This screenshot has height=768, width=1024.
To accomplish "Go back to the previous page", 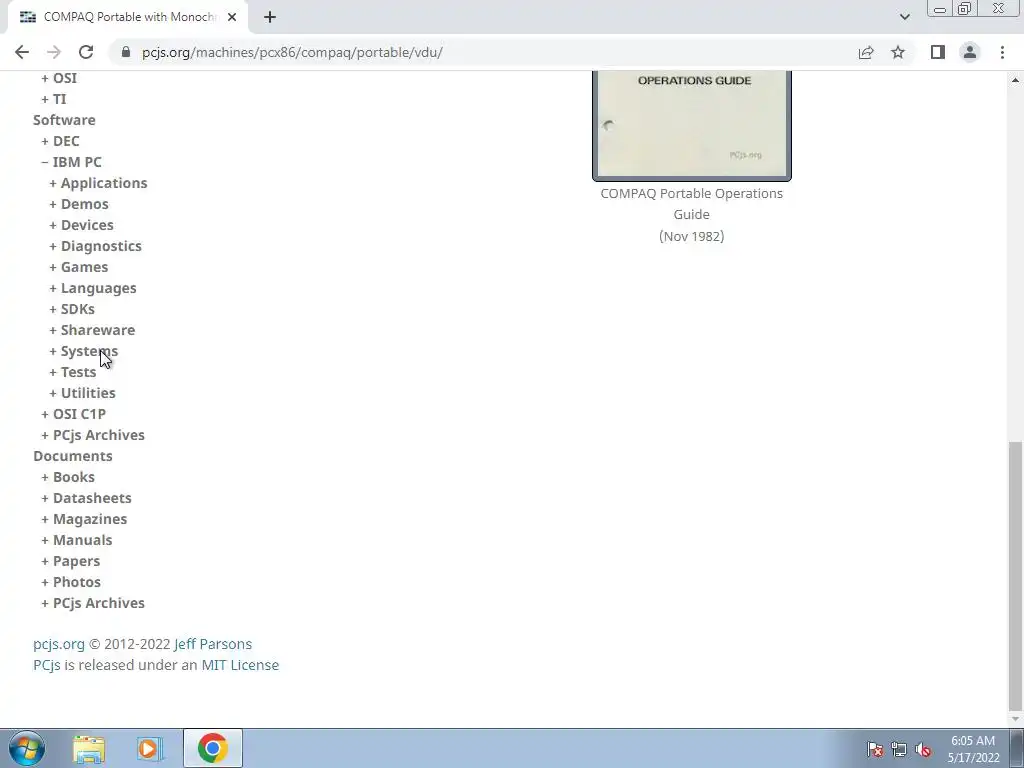I will 22,52.
